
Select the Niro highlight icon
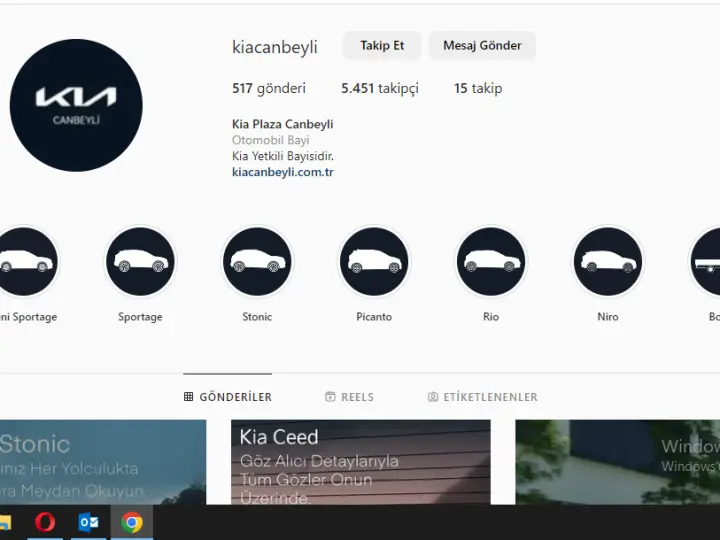tap(608, 262)
